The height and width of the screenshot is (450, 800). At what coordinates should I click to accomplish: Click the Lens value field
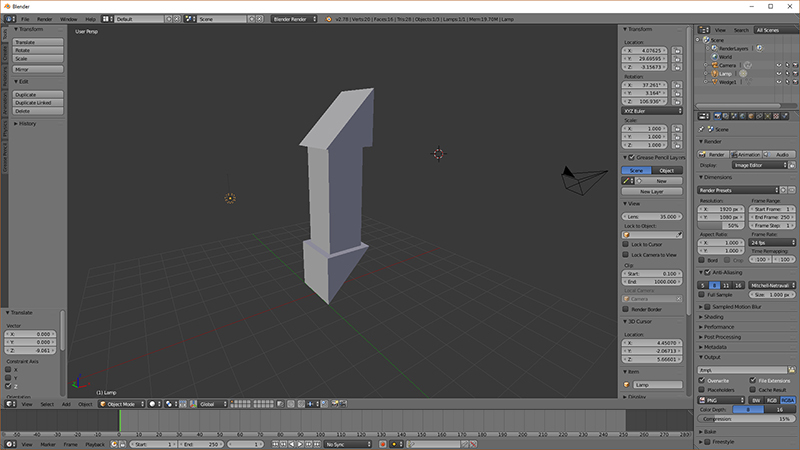coord(652,216)
